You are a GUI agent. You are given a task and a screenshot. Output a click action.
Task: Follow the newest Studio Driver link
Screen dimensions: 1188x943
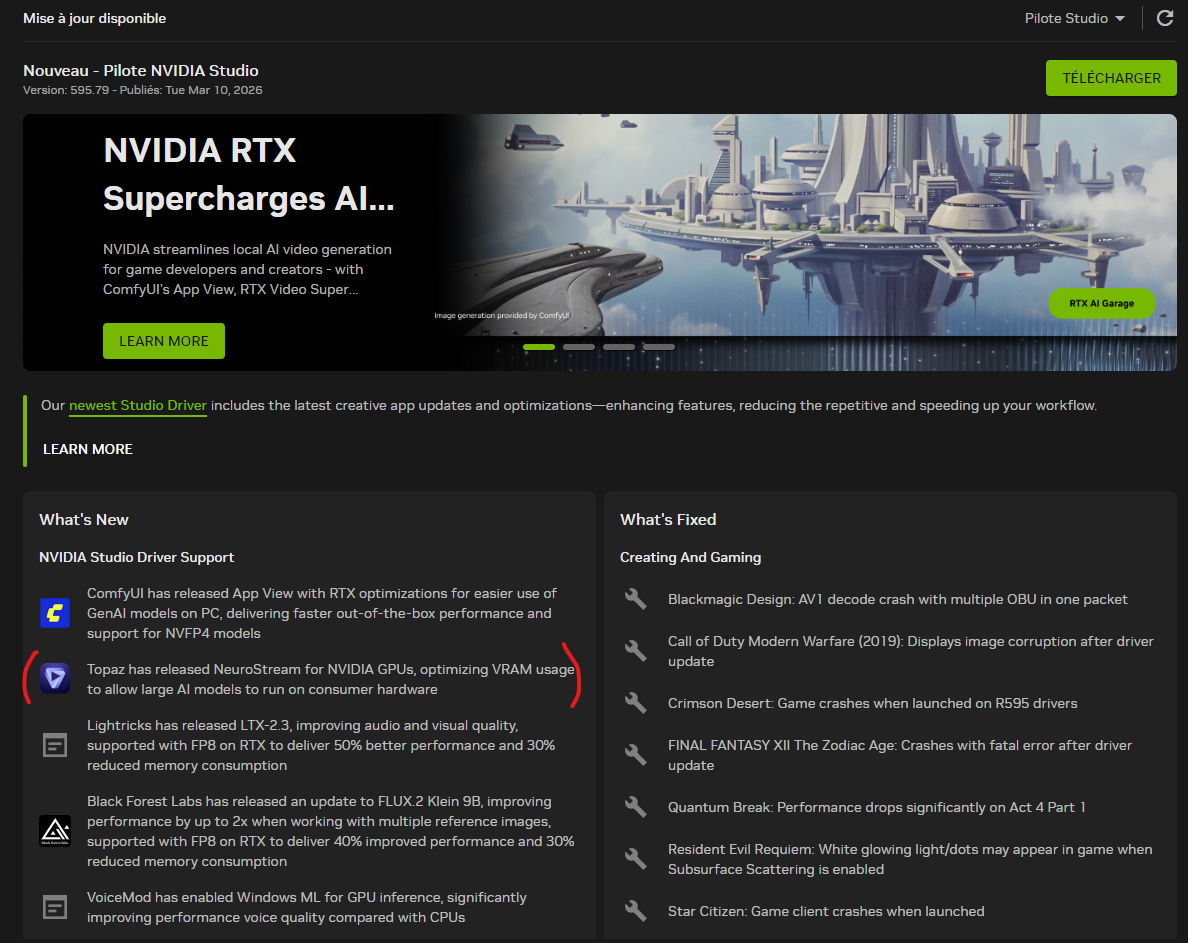click(x=138, y=406)
